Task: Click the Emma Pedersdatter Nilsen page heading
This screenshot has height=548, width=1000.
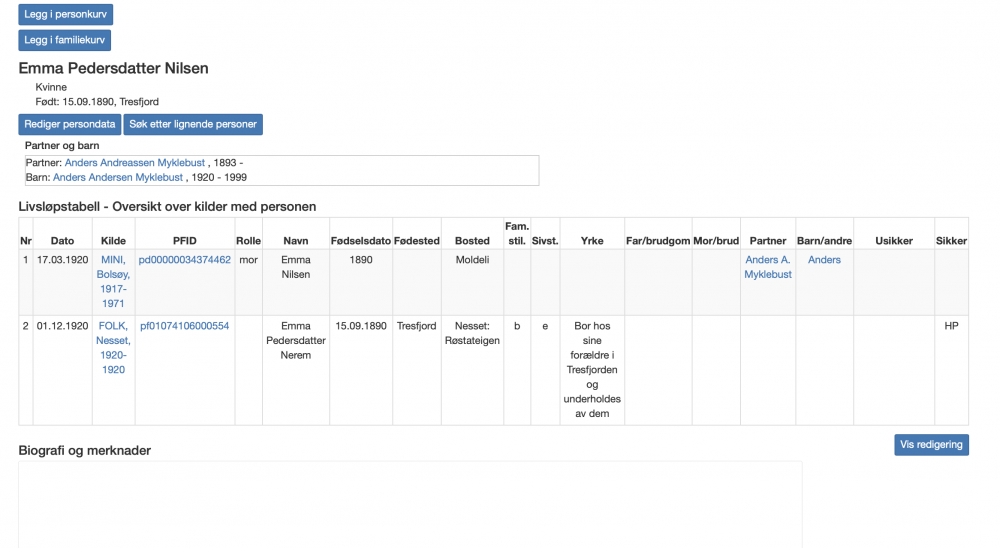Action: tap(113, 68)
